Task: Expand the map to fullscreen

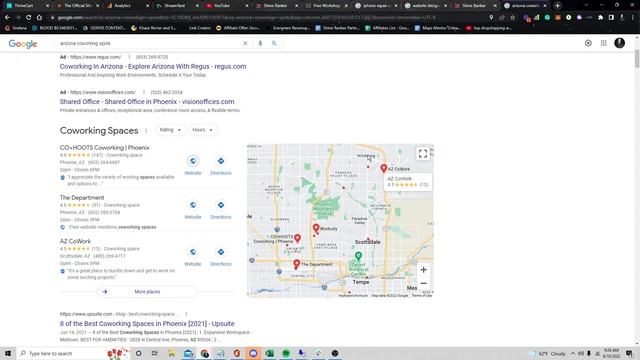Action: [423, 154]
